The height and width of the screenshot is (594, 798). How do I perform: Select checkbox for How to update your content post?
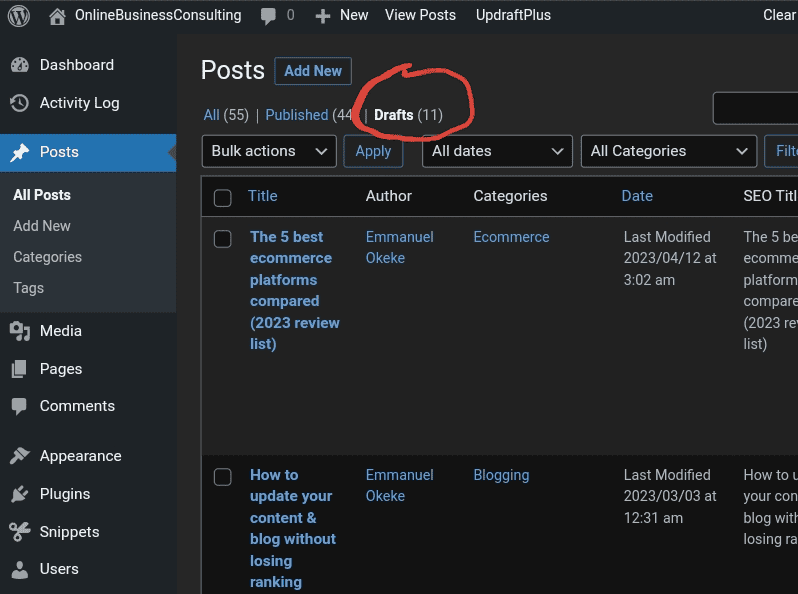click(x=223, y=477)
